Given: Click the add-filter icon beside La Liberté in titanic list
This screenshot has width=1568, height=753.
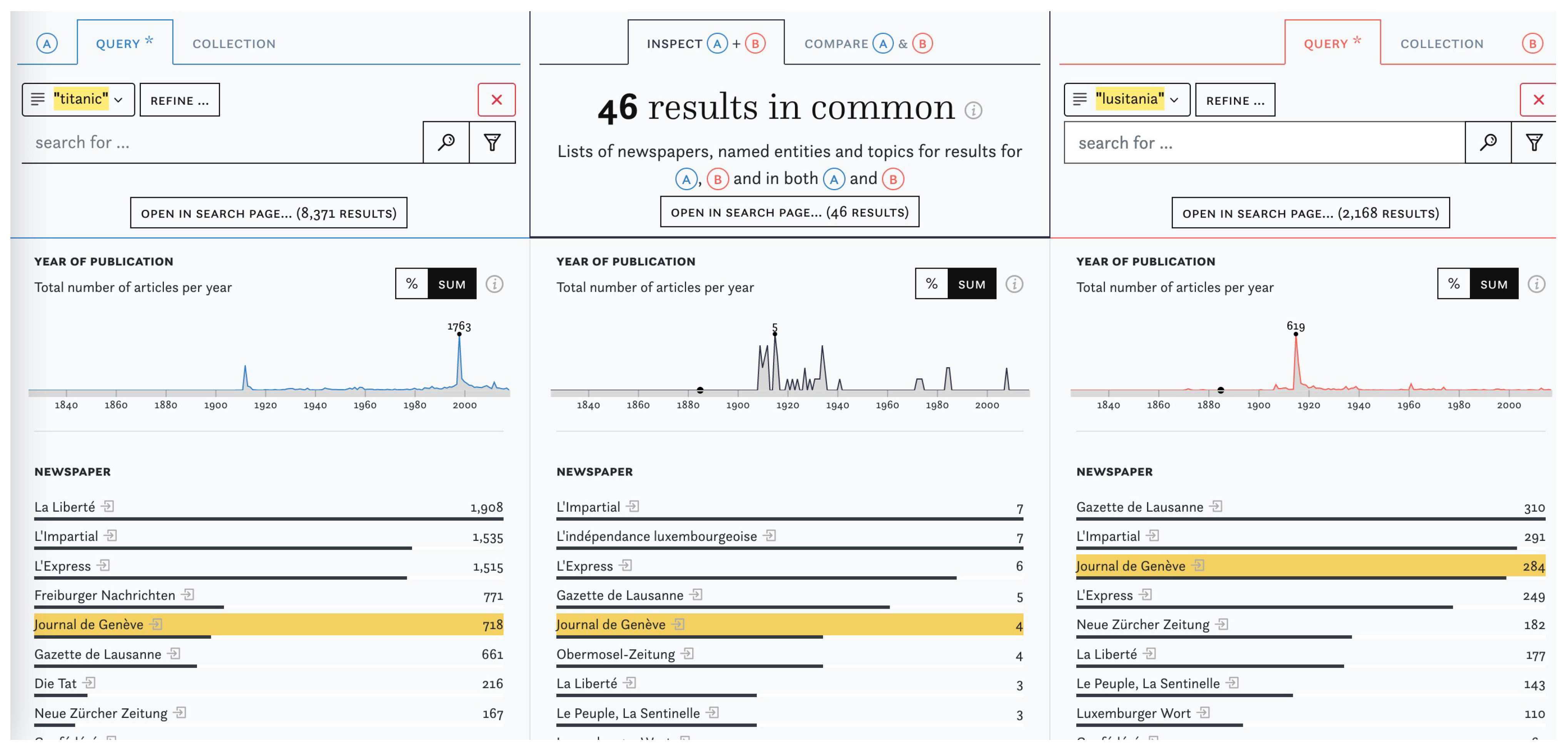Looking at the screenshot, I should [x=108, y=506].
